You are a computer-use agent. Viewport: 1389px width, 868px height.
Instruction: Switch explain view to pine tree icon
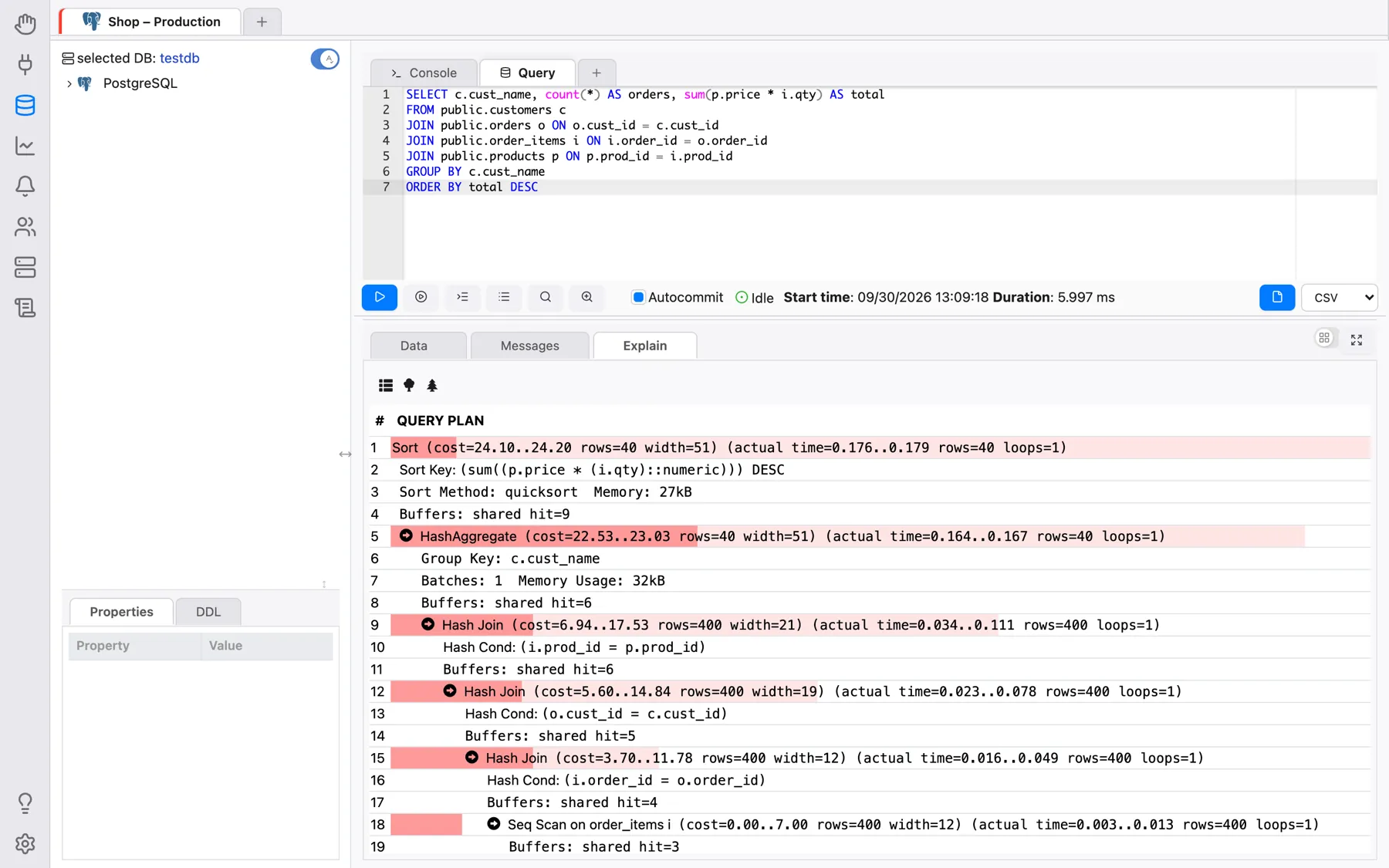point(432,385)
